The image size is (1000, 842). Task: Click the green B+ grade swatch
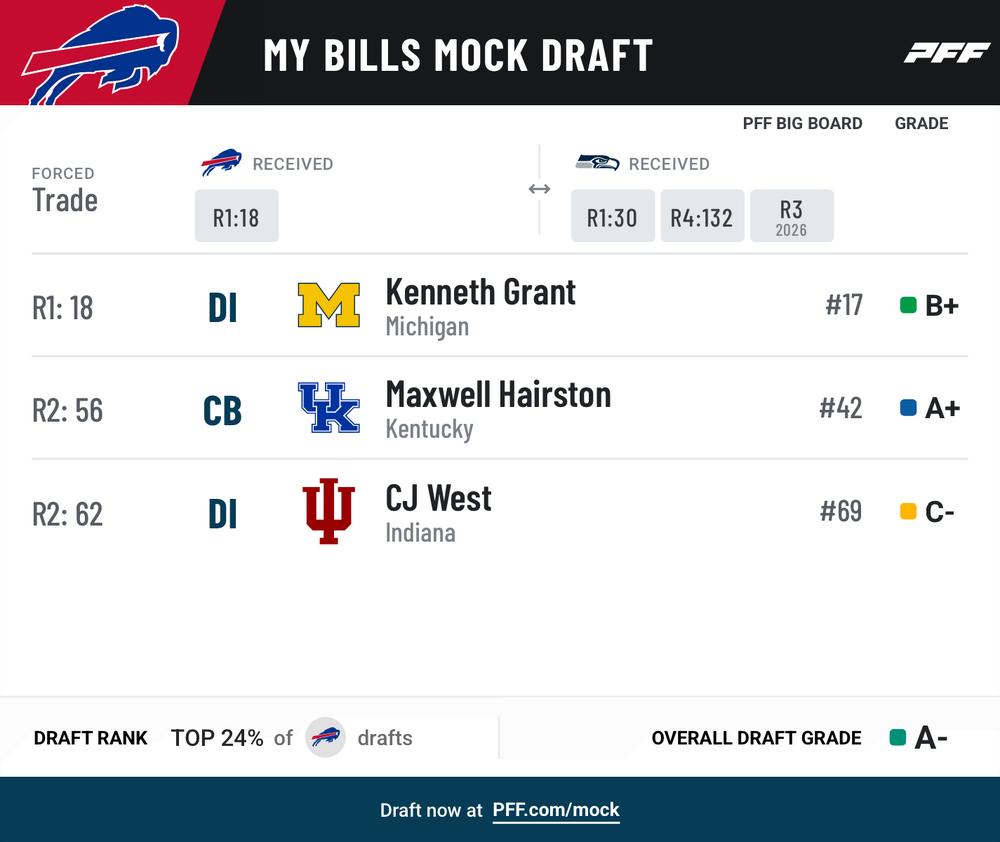908,305
